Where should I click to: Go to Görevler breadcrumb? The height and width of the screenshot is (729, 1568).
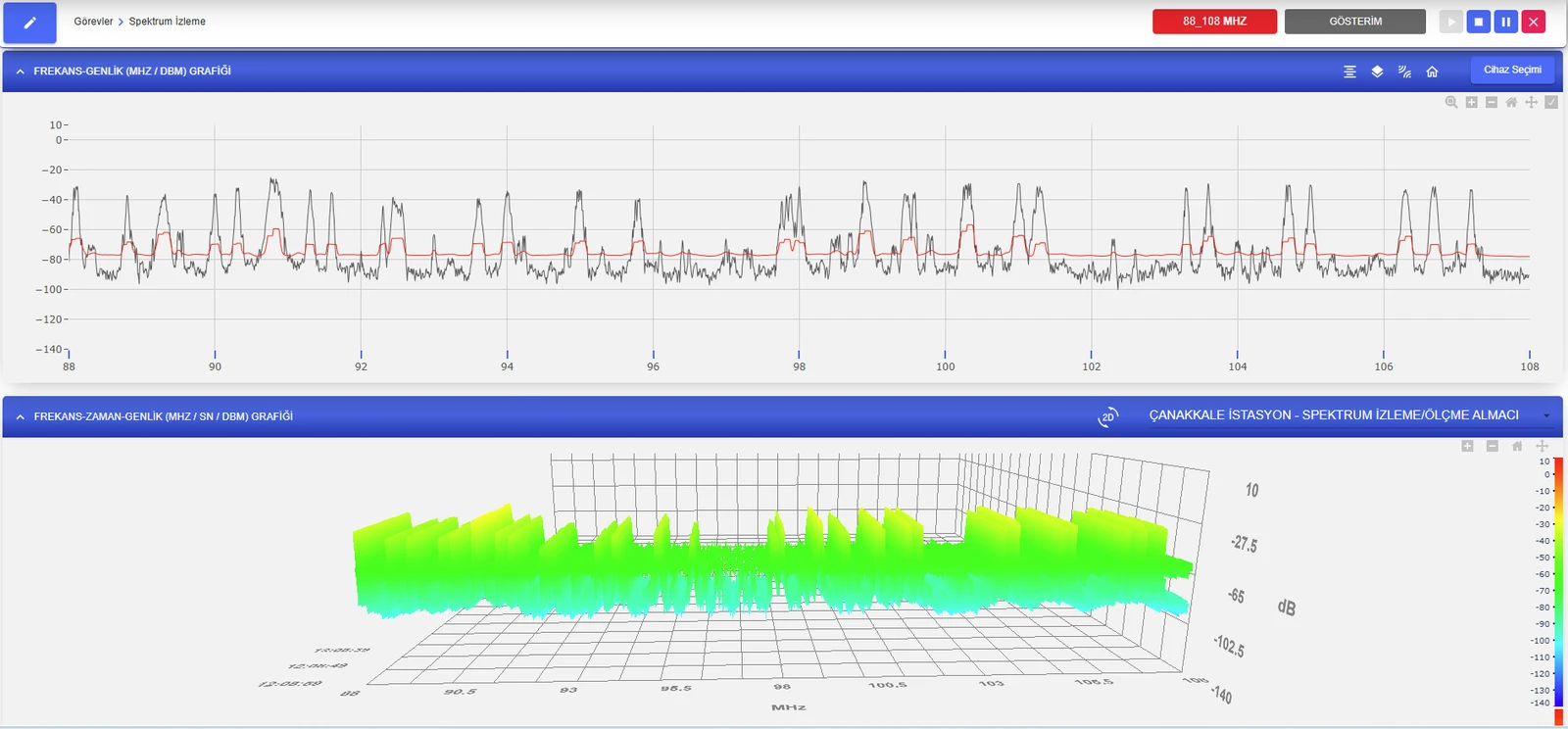pos(93,22)
